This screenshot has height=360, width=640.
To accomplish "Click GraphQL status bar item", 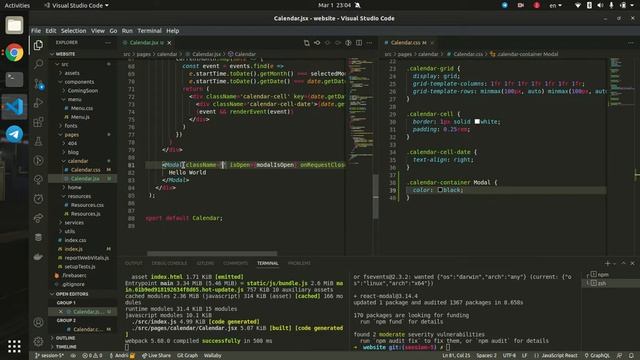I will click(x=597, y=356).
